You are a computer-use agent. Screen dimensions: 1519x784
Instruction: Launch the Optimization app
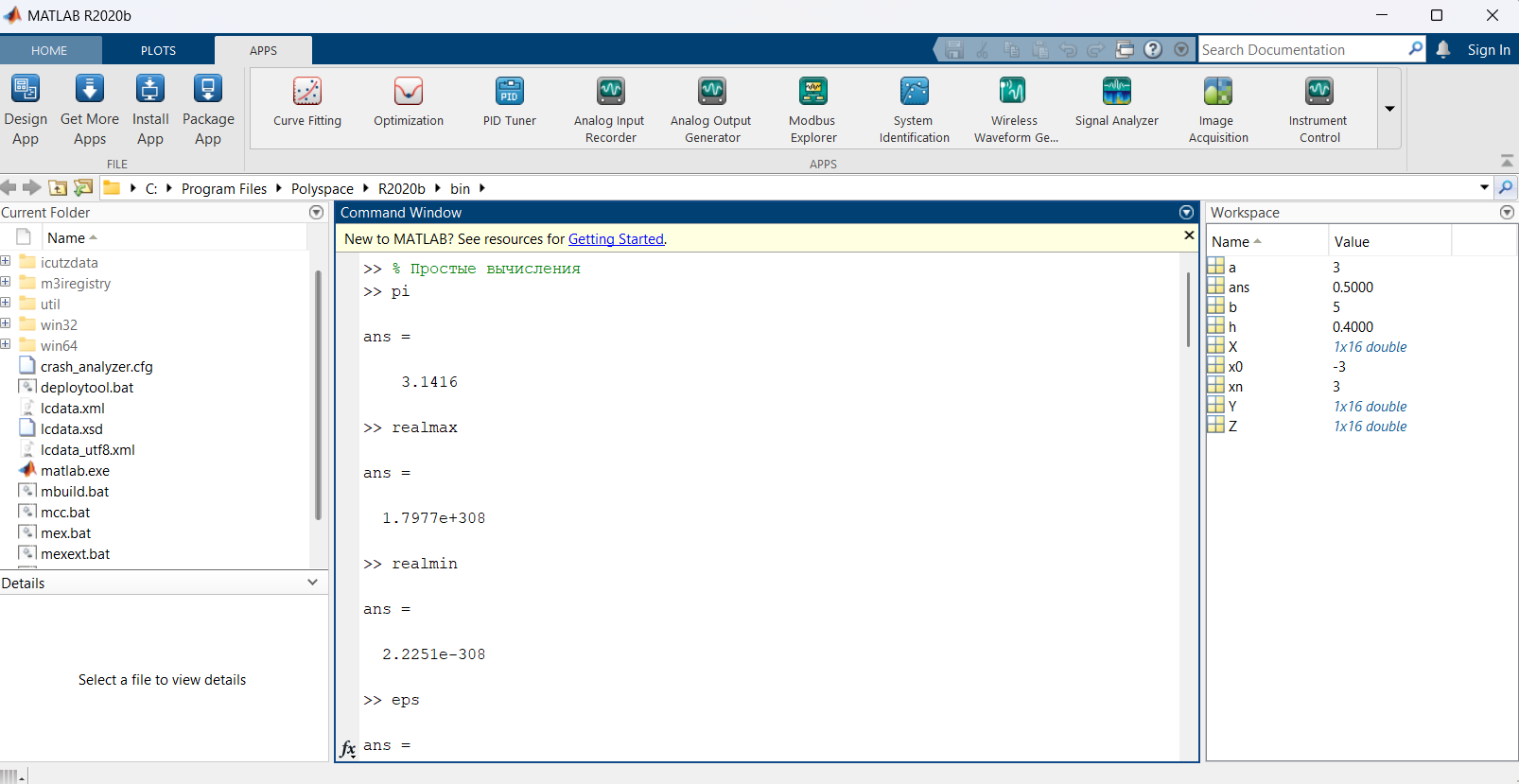coord(409,102)
